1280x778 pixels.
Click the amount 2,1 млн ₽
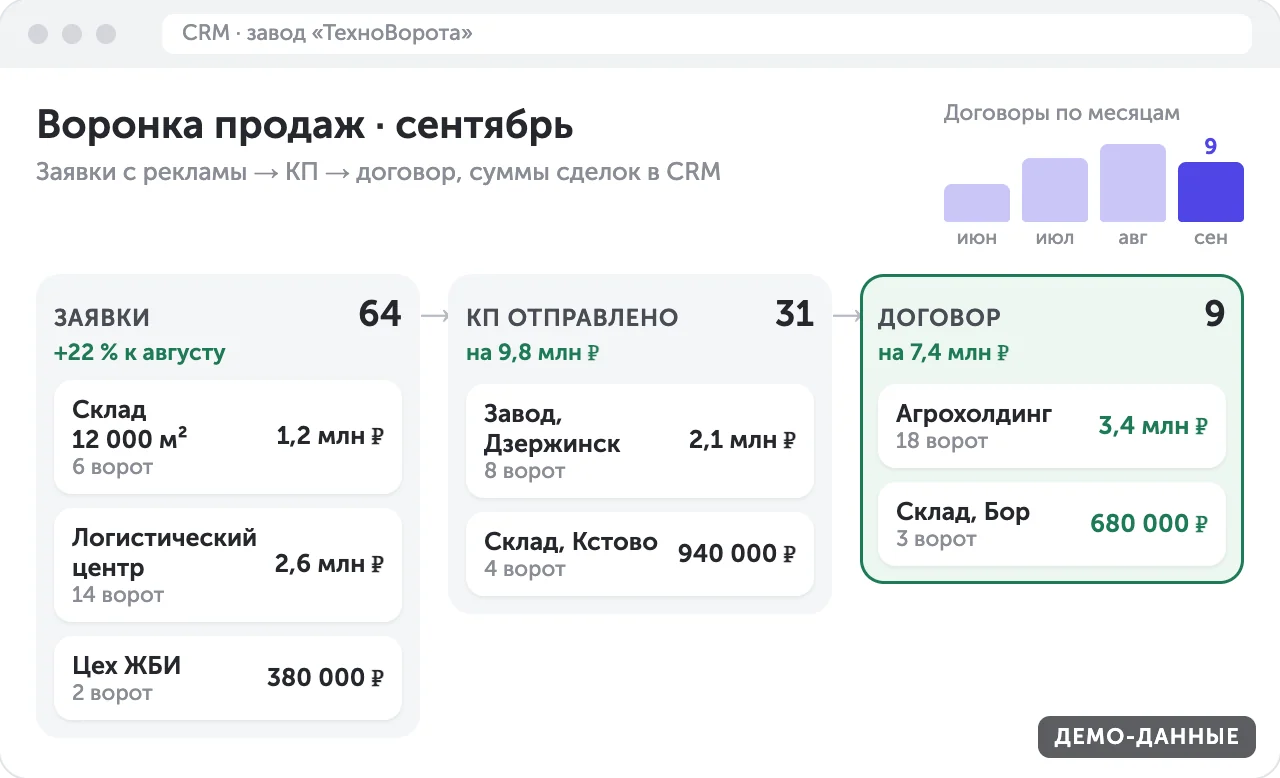point(742,440)
